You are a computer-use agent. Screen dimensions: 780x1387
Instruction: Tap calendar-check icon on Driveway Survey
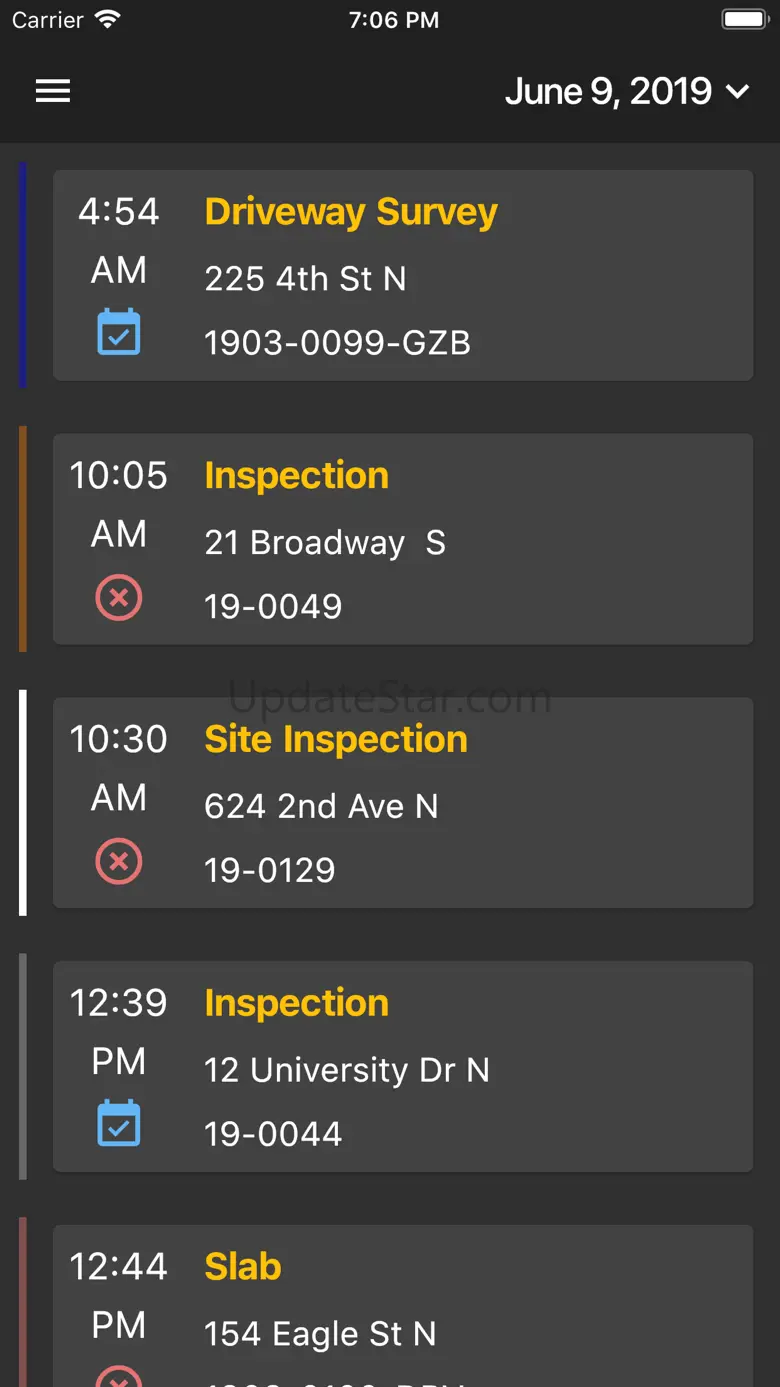point(119,333)
